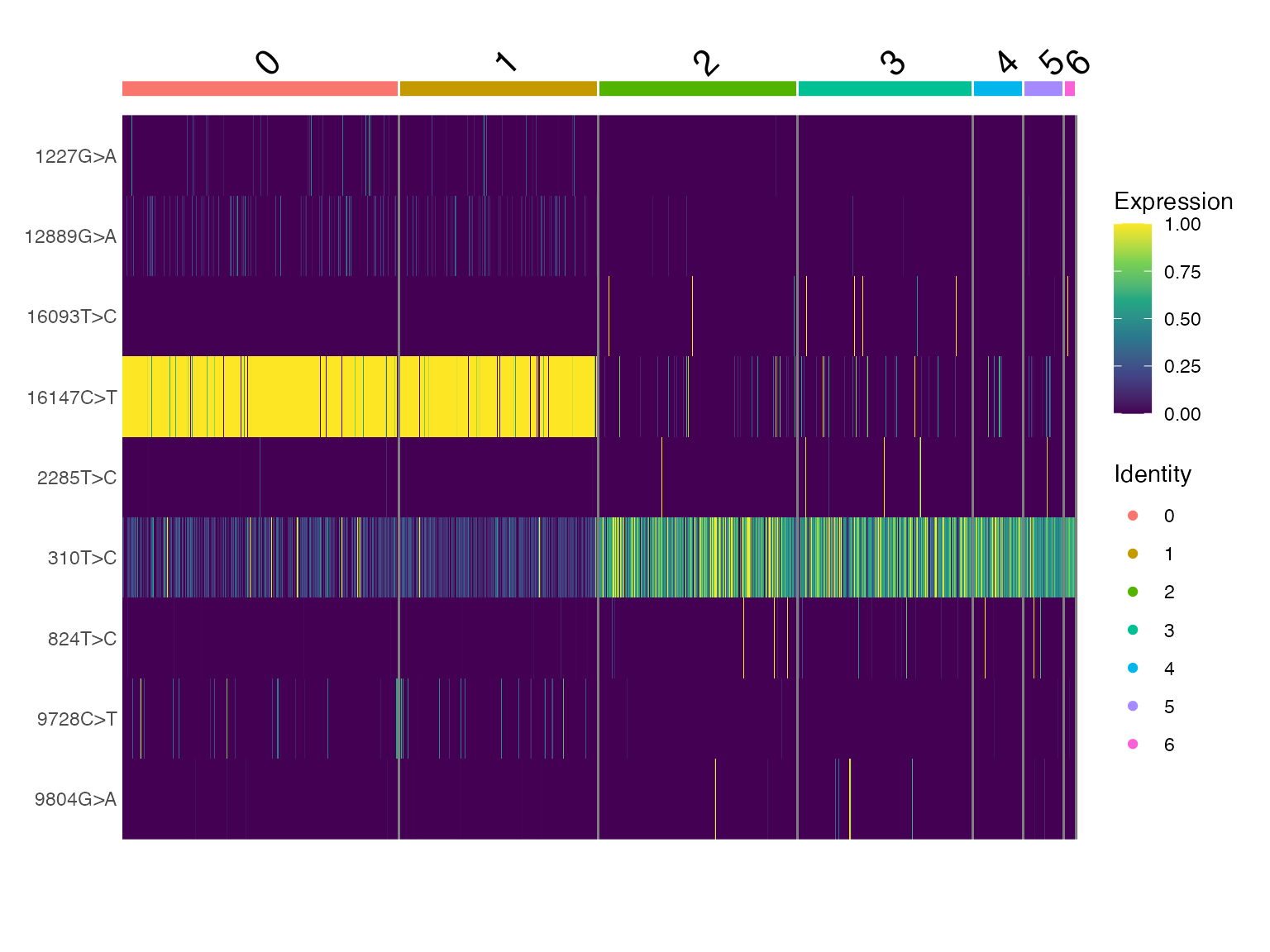Select the 12889G>A row label
The image size is (1270, 952).
[x=70, y=237]
